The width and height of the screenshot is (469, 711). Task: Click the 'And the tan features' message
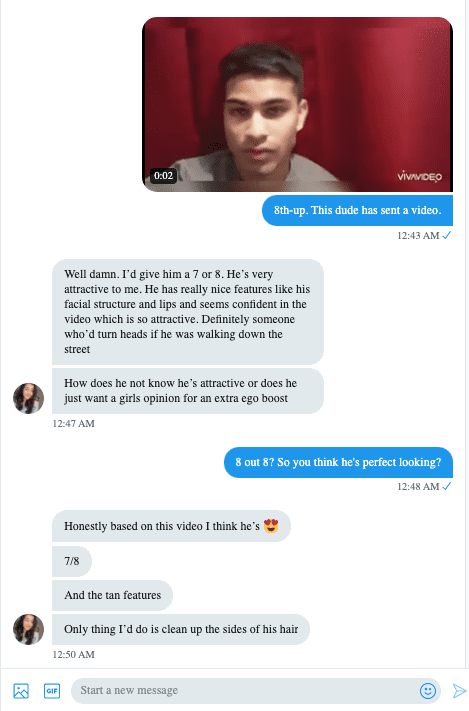pos(112,595)
